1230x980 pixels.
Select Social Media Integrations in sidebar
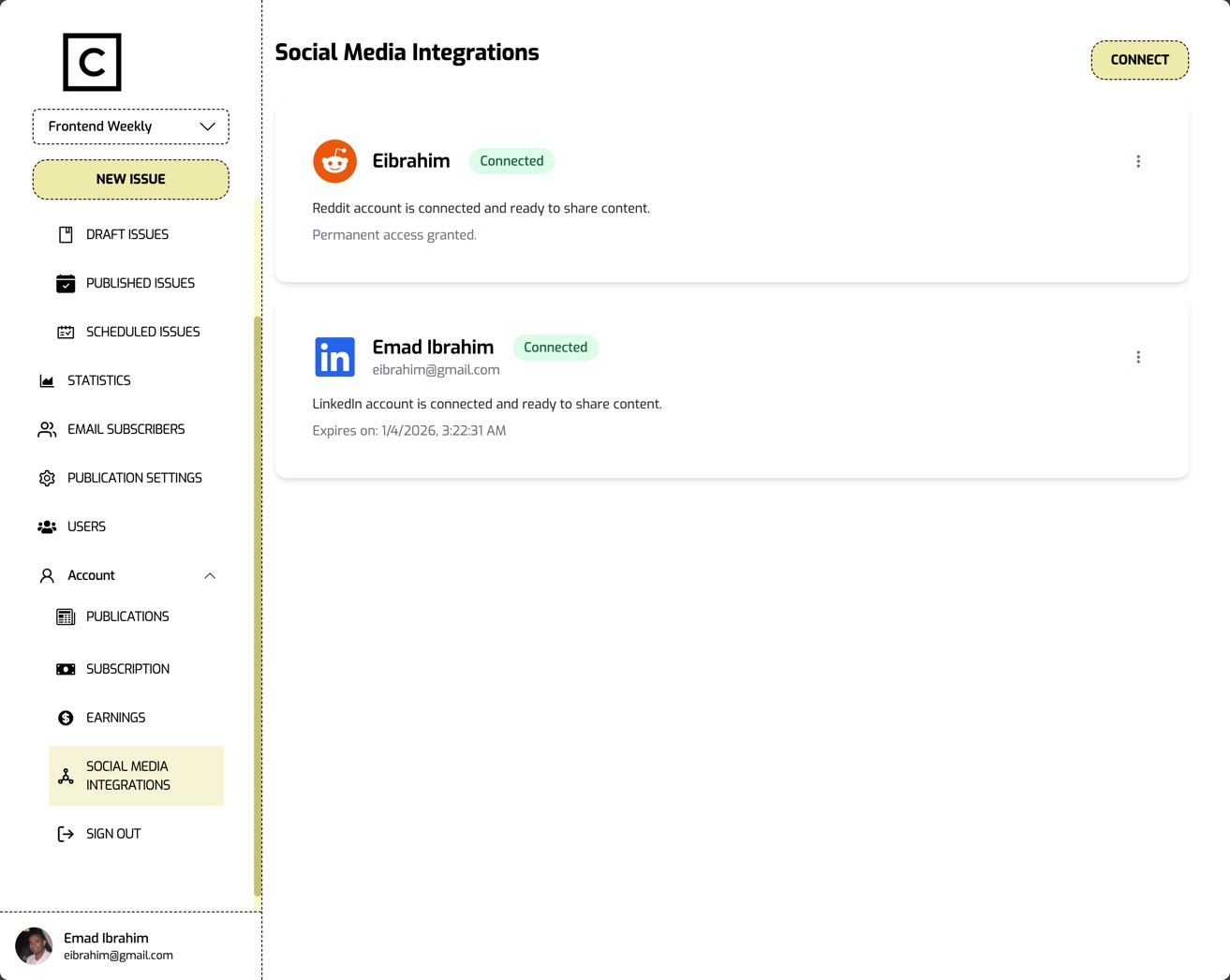(127, 776)
